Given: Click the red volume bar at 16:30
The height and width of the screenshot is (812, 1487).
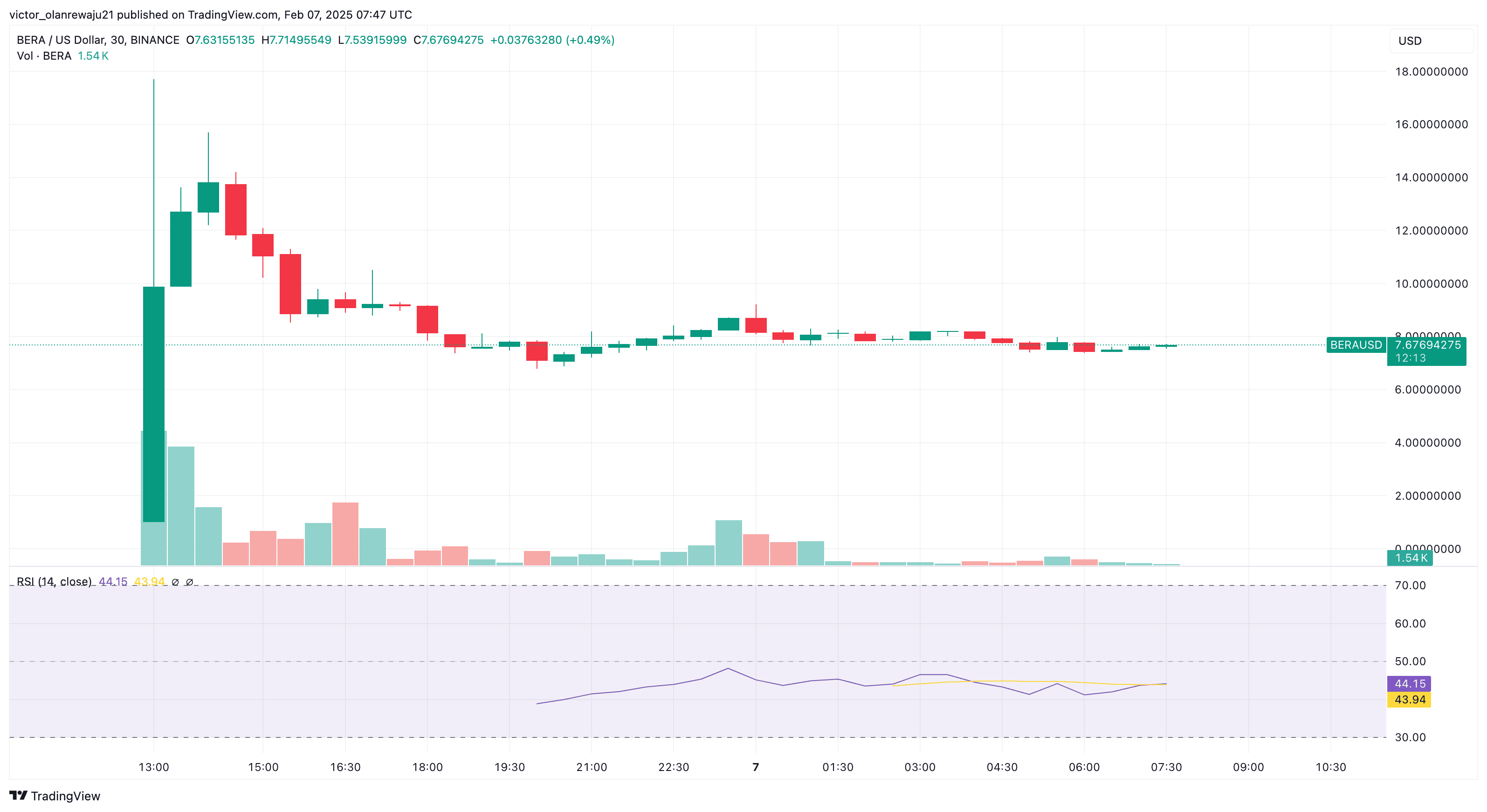Looking at the screenshot, I should (345, 534).
